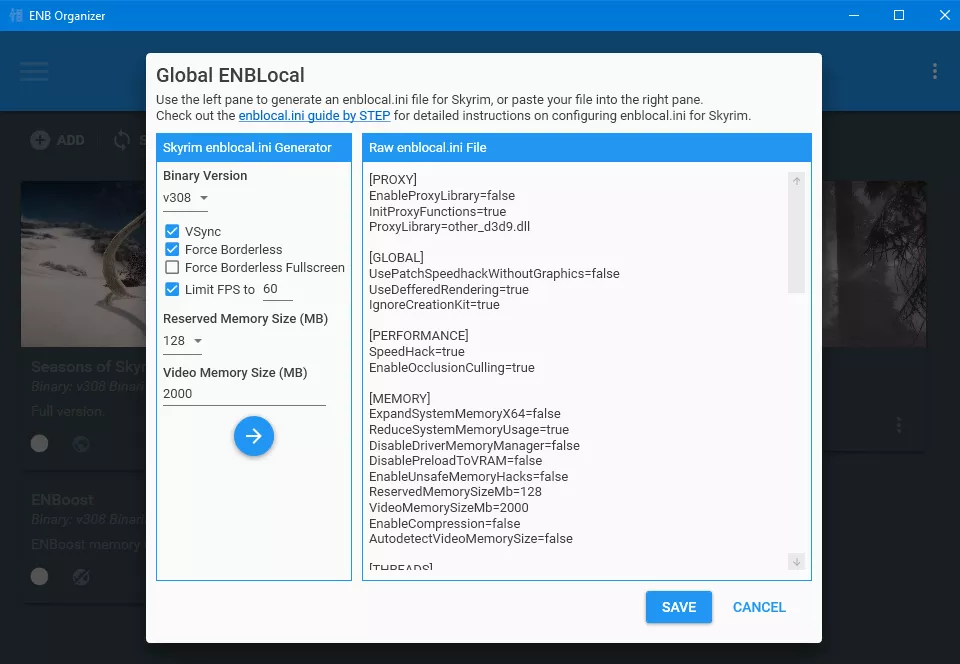Click the [MEMORY] section header text
Screen dimensions: 960x664
(399, 398)
